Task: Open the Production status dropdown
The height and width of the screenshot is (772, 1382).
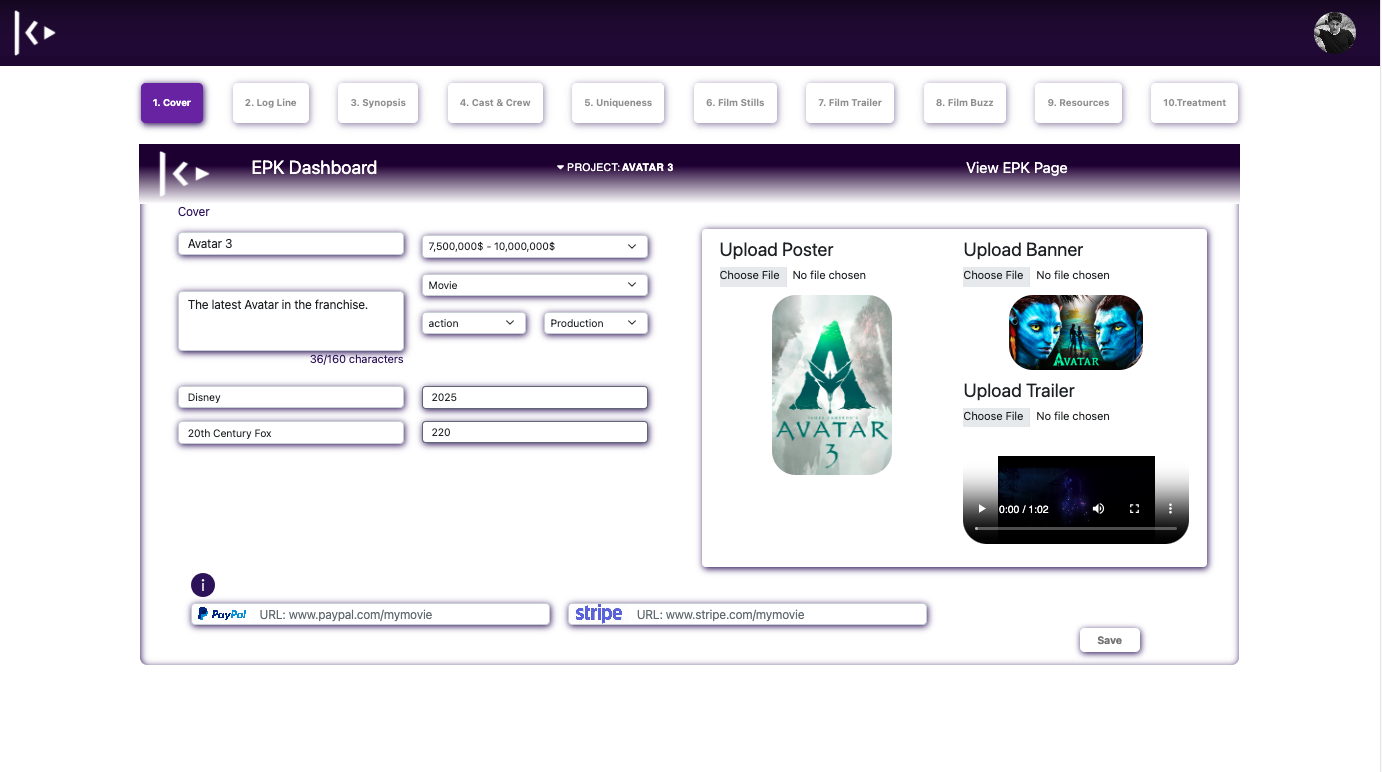Action: 596,323
